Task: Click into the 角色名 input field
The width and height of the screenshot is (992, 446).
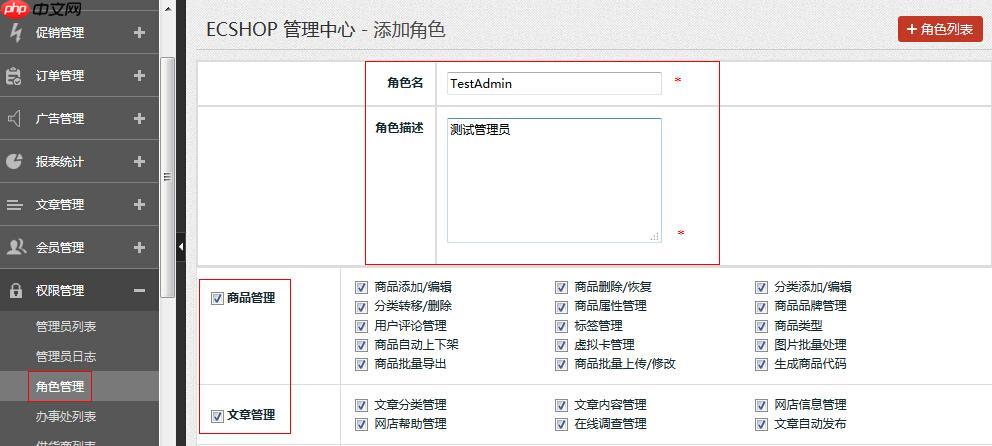Action: click(554, 83)
